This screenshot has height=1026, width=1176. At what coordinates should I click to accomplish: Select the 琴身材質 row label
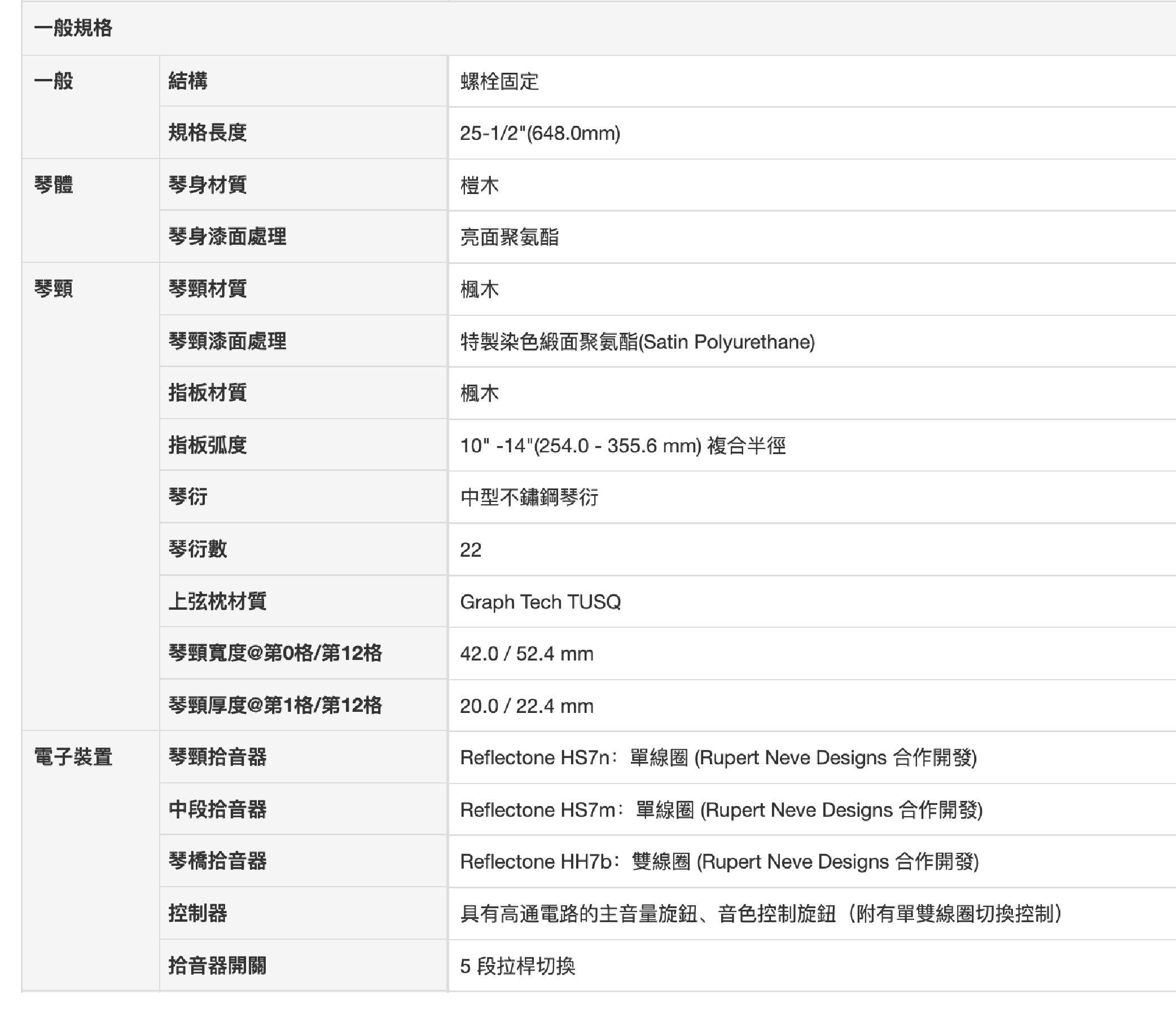[x=207, y=185]
